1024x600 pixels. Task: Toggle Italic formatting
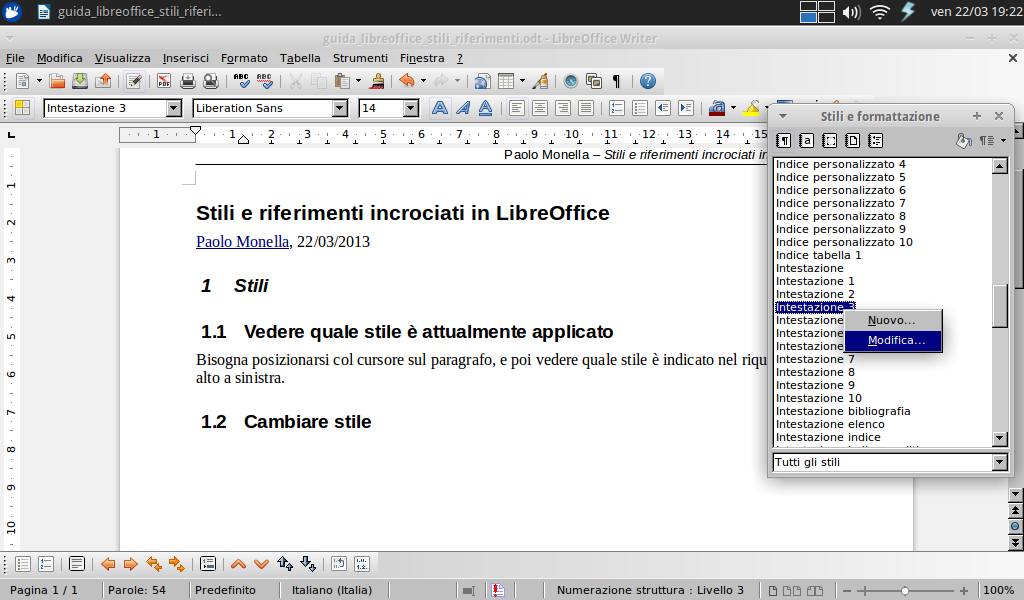tap(462, 108)
